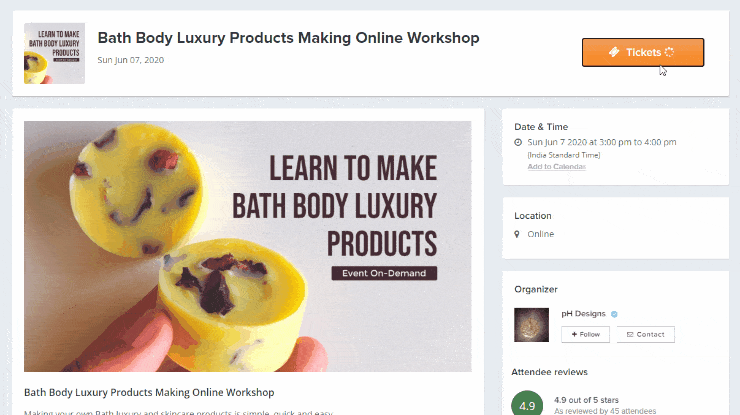Open the 4.9 out of 5 stars text
Image resolution: width=740 pixels, height=415 pixels.
[586, 400]
